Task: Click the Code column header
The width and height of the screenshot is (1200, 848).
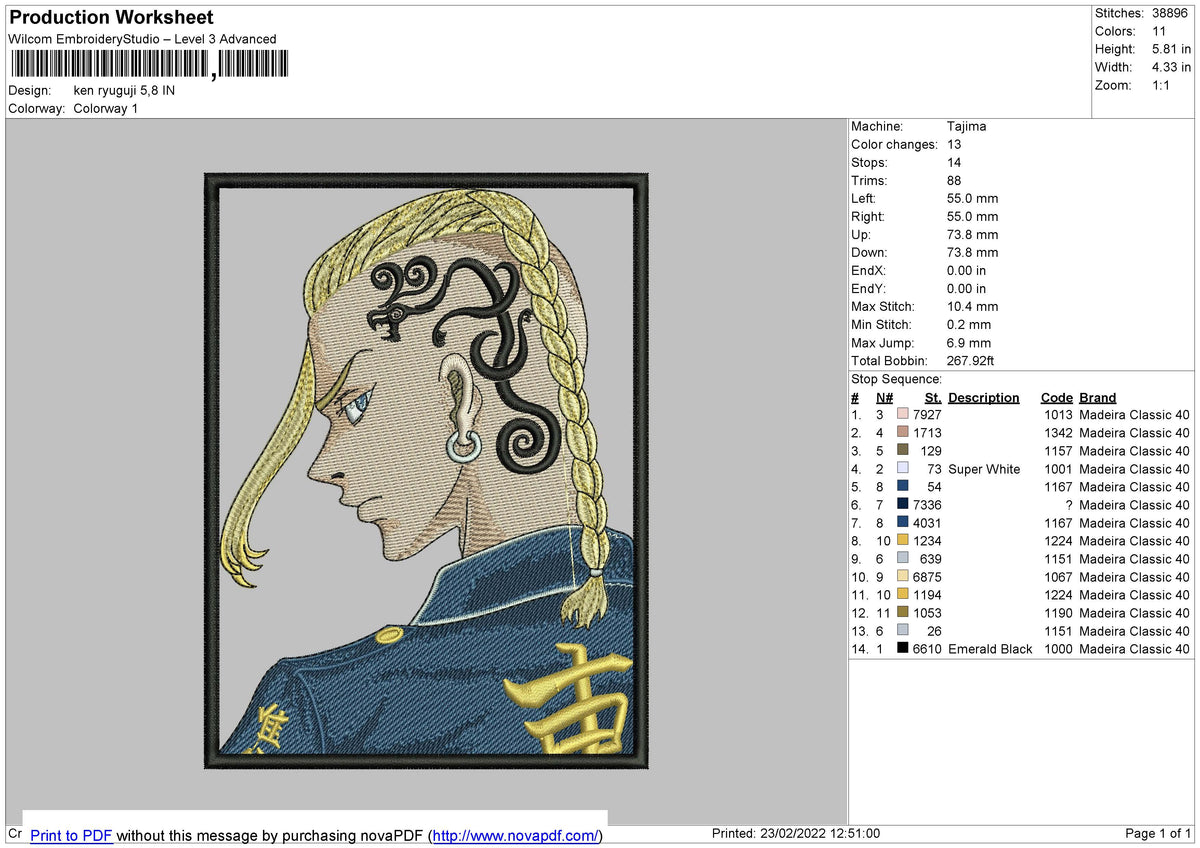Action: [x=1056, y=397]
